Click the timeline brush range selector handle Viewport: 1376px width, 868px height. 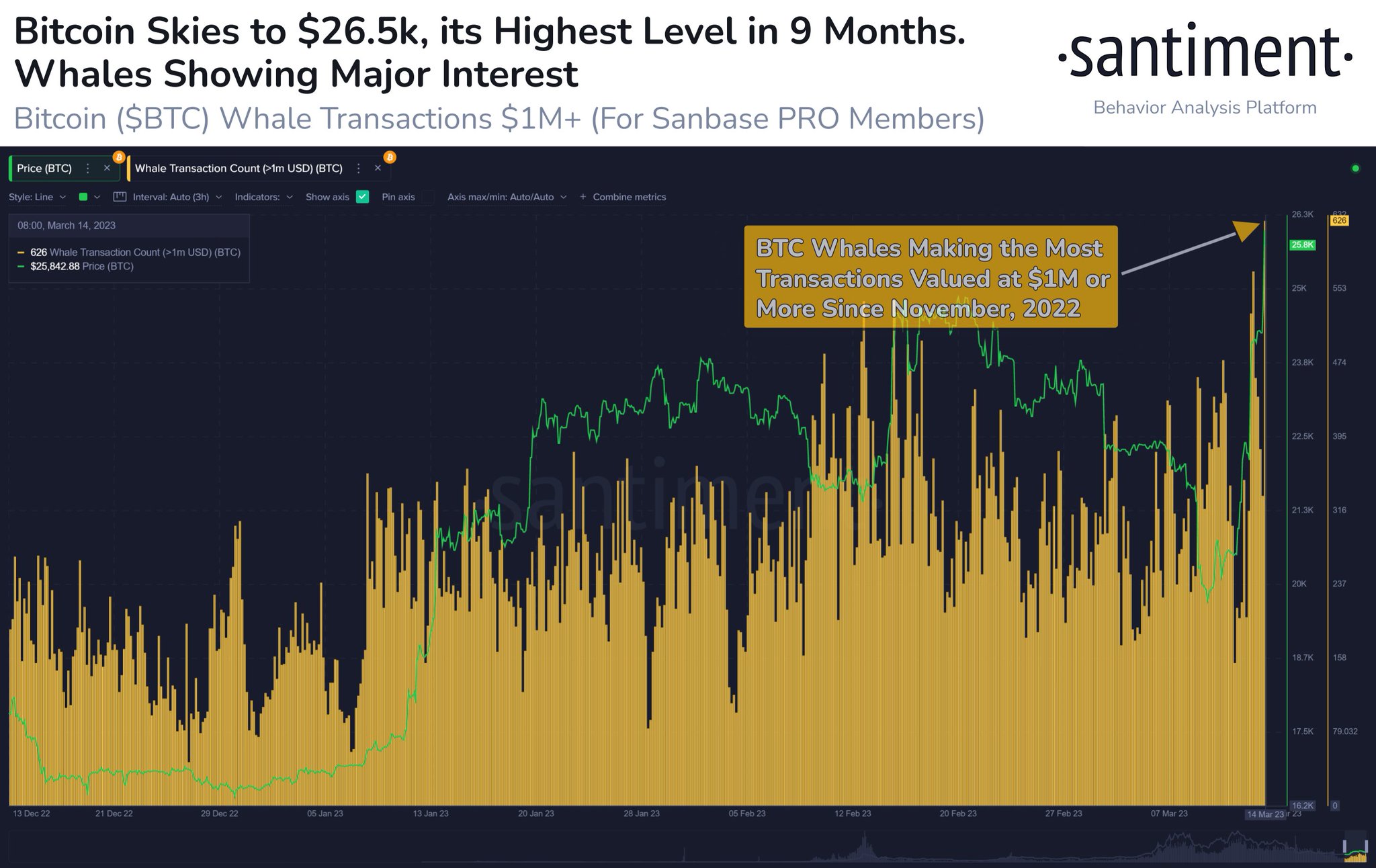coord(1346,847)
